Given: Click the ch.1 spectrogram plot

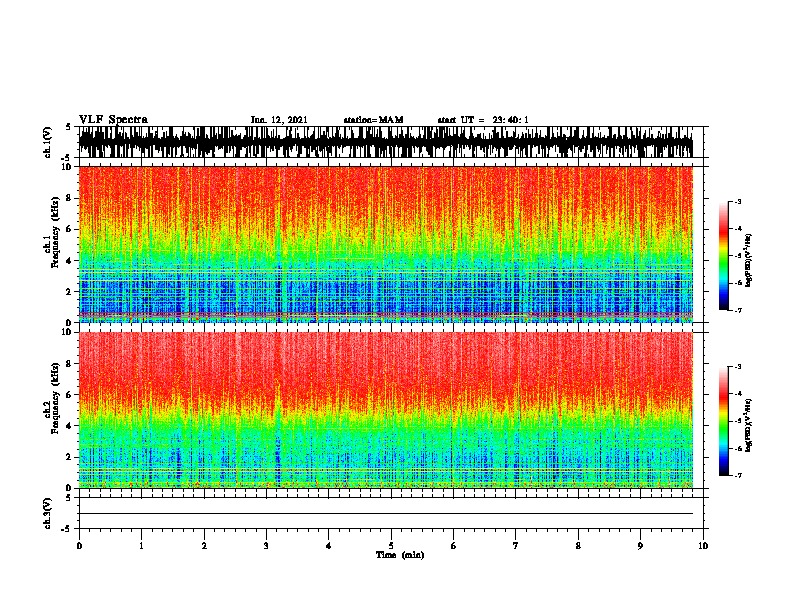Looking at the screenshot, I should (x=386, y=244).
